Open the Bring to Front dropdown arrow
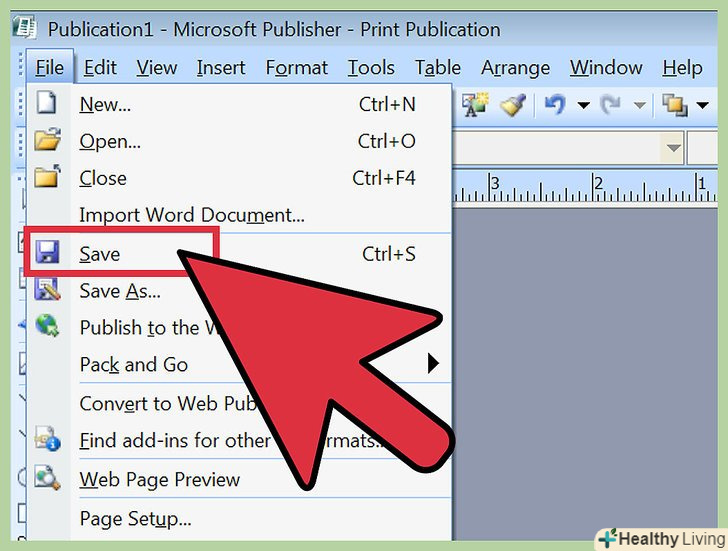 point(702,105)
